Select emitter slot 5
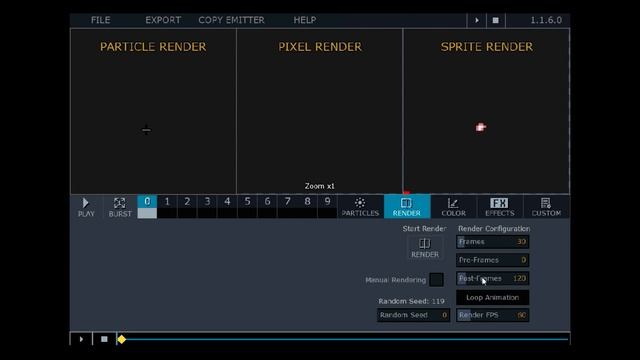Image resolution: width=640 pixels, height=360 pixels. [x=247, y=207]
